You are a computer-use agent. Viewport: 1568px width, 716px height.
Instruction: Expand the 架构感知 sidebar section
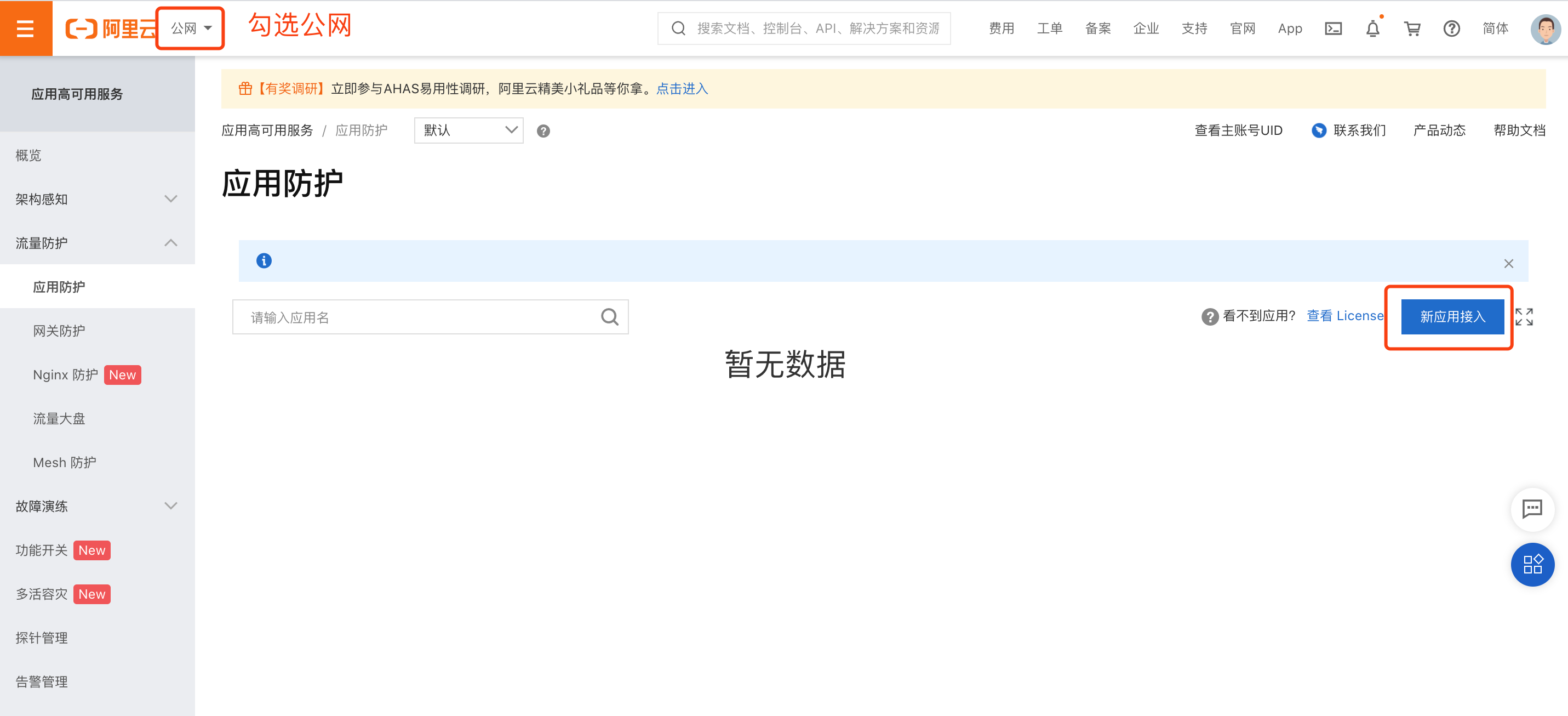tap(98, 199)
